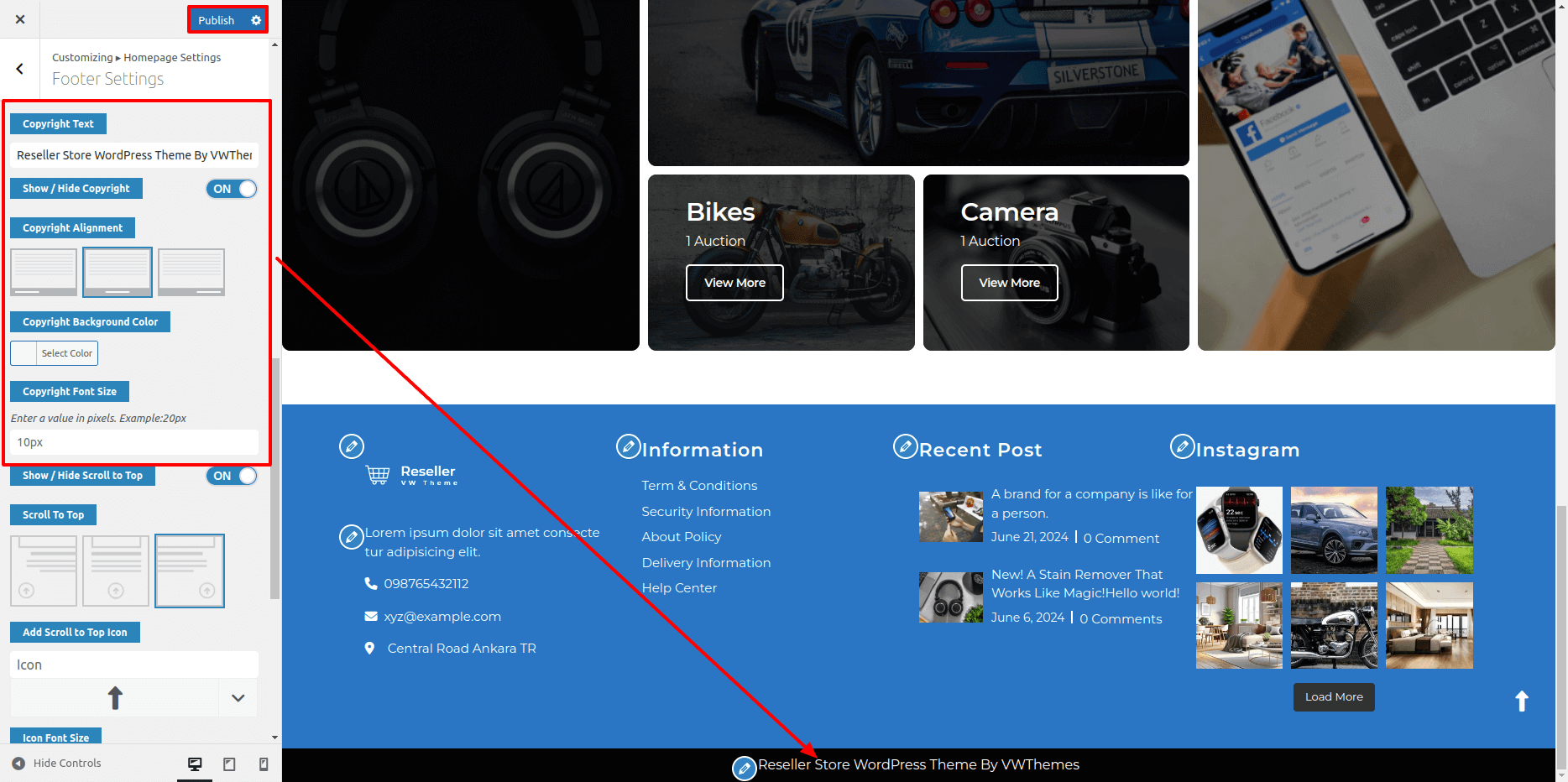Open the Select Color swatch picker
The image size is (1568, 782).
(55, 353)
